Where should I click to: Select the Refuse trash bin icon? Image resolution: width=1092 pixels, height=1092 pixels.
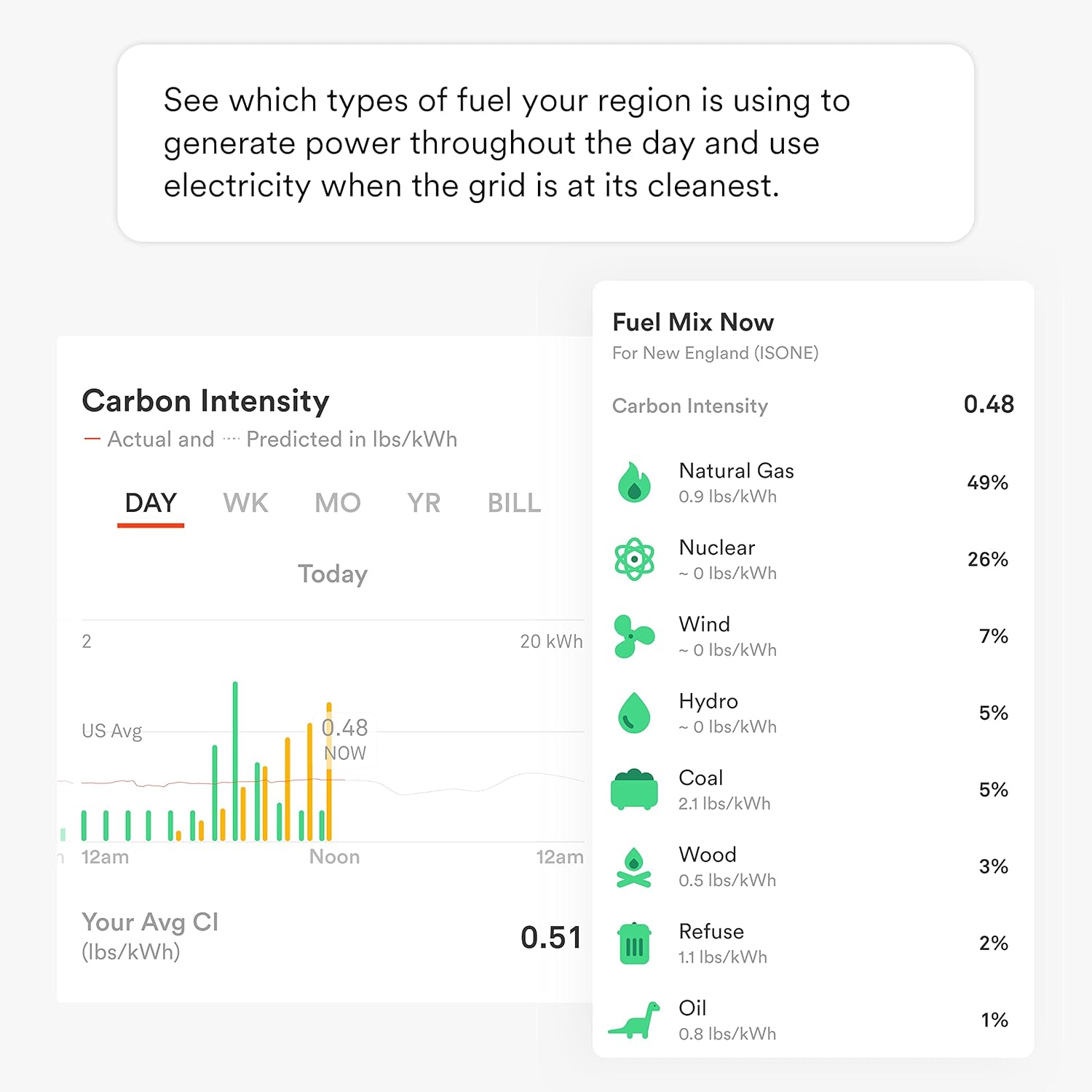634,943
